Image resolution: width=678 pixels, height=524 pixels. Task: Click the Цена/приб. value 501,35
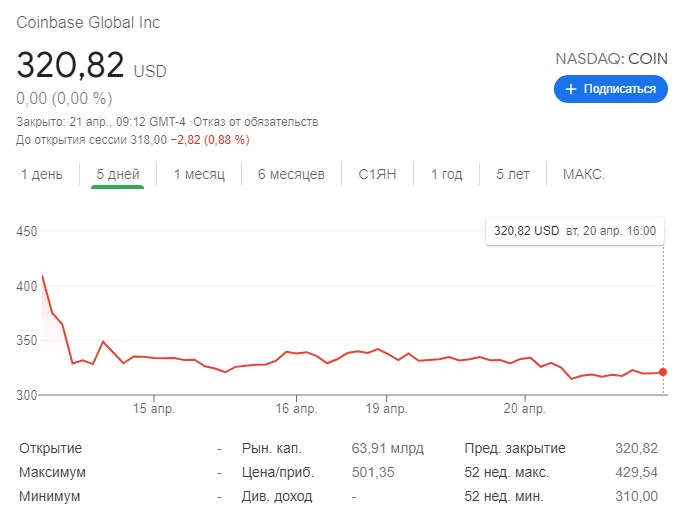(373, 472)
